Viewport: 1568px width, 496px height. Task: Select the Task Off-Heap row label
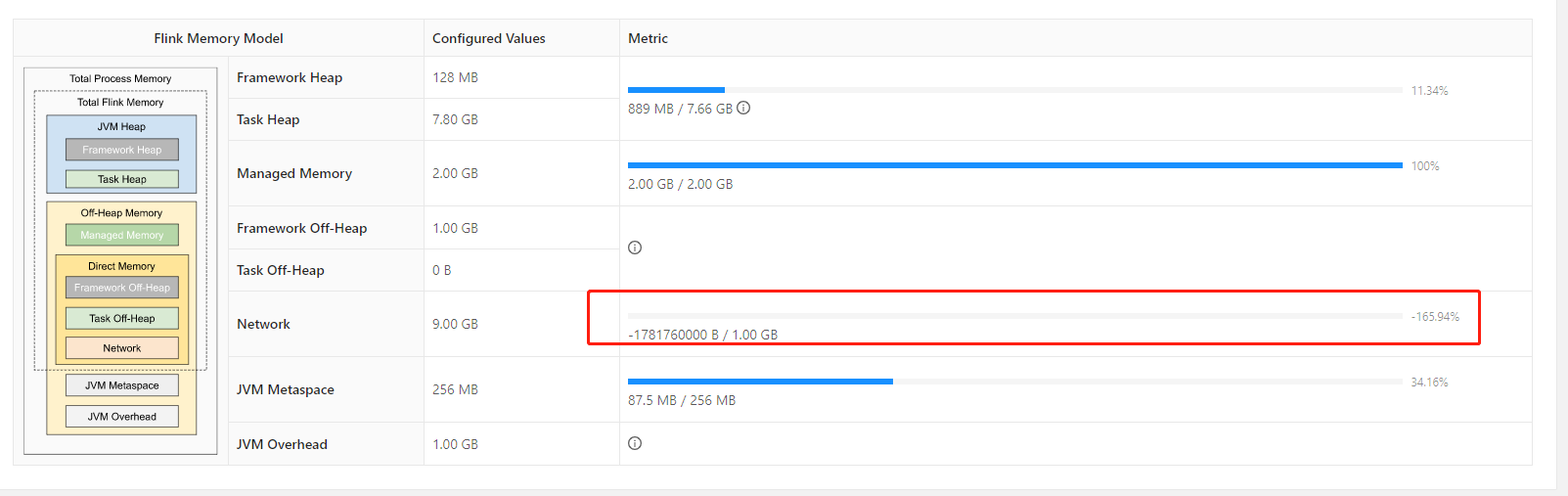pos(280,270)
